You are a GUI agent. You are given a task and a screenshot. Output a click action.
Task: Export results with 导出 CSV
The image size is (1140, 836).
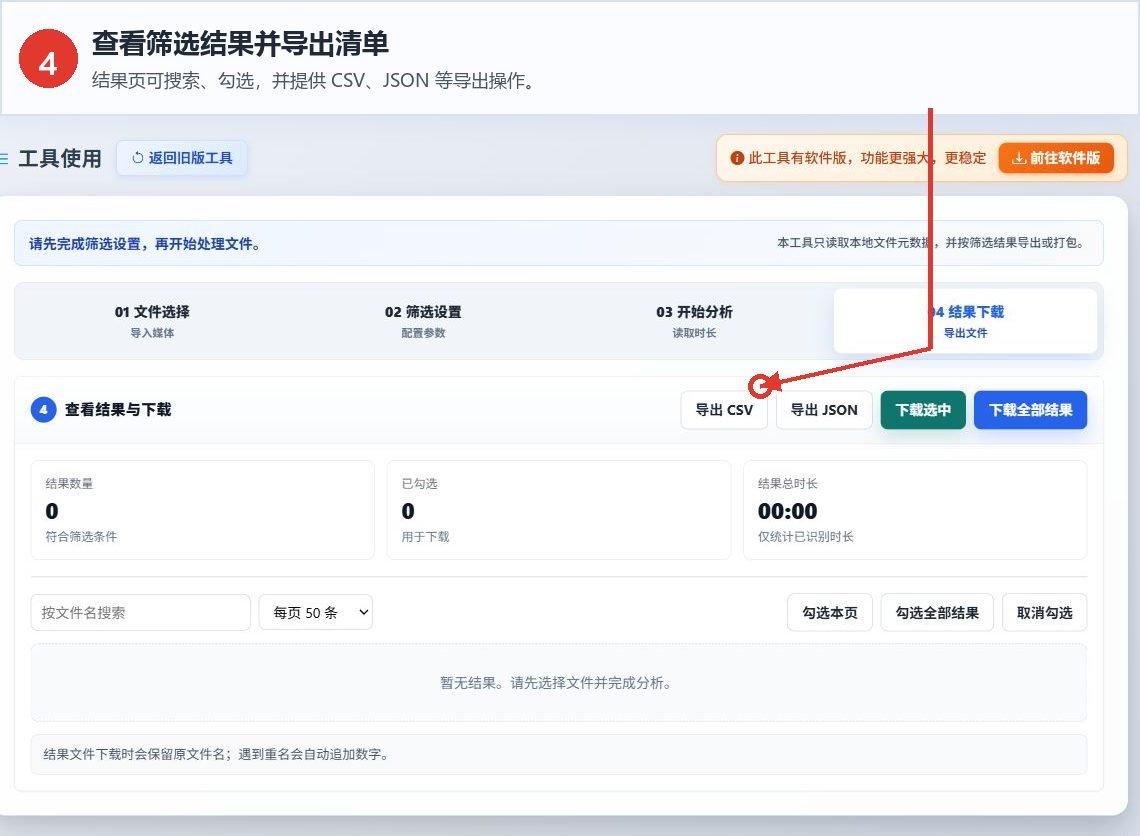tap(724, 410)
